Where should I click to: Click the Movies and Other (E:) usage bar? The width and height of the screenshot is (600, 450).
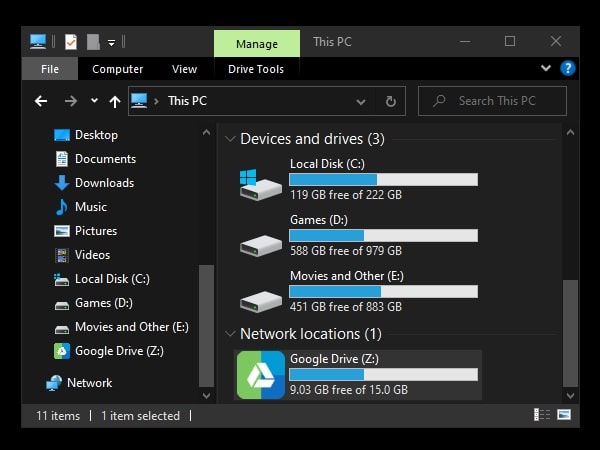coord(383,292)
